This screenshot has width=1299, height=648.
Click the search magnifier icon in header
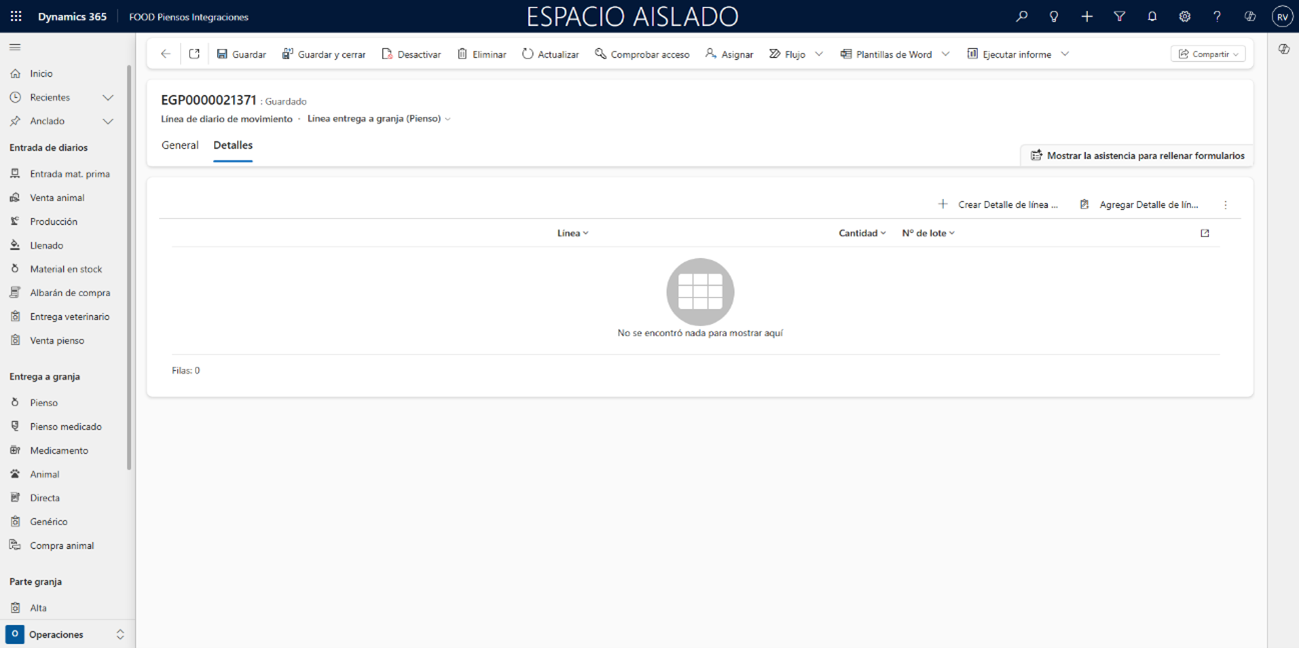point(1021,17)
